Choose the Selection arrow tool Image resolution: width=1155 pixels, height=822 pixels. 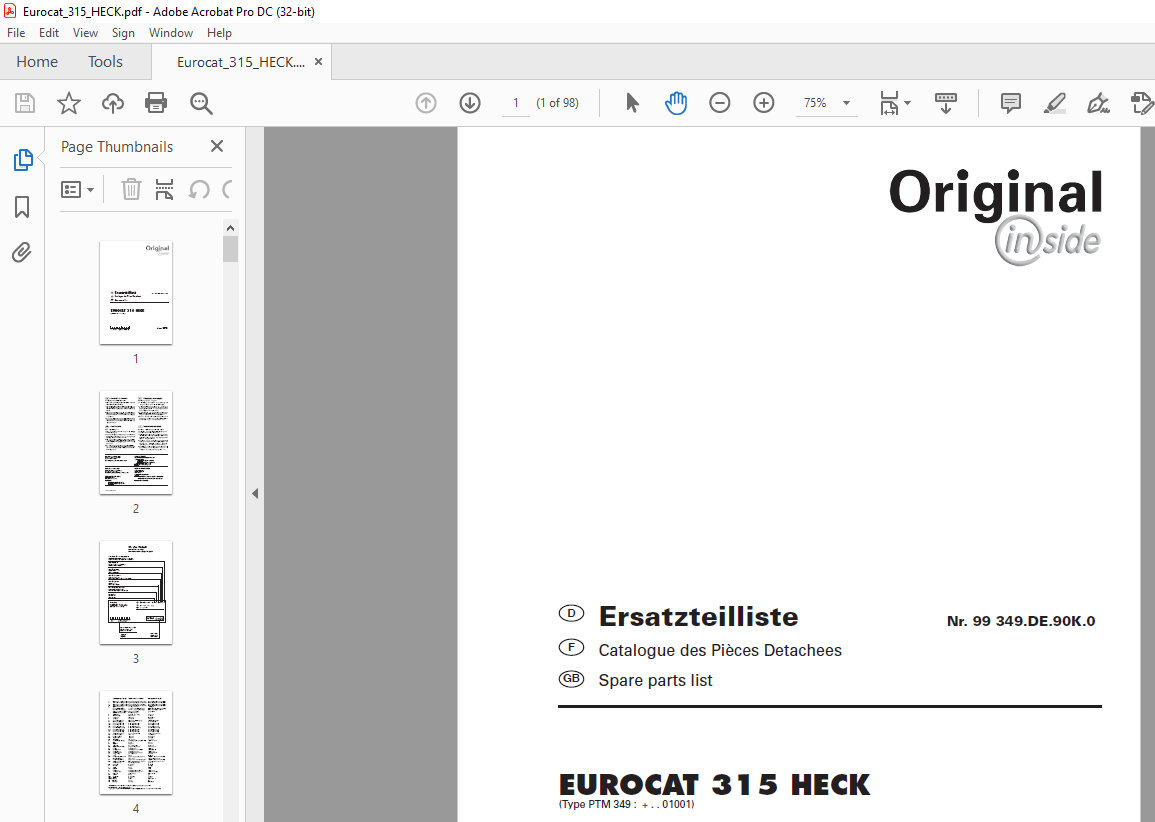click(x=632, y=102)
